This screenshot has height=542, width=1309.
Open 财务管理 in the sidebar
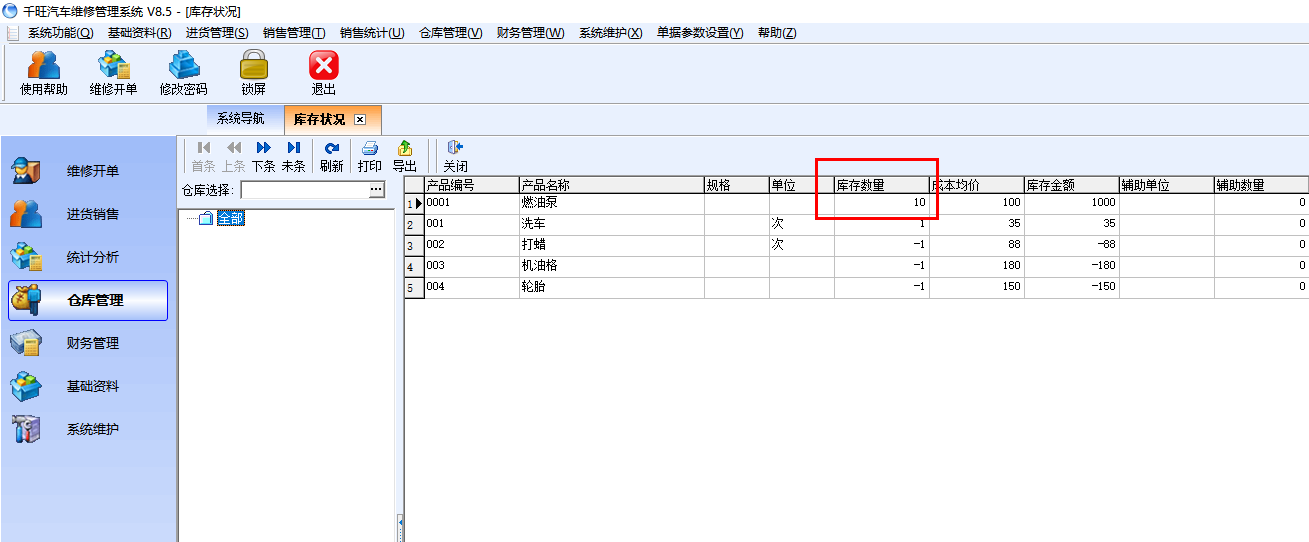pyautogui.click(x=88, y=343)
